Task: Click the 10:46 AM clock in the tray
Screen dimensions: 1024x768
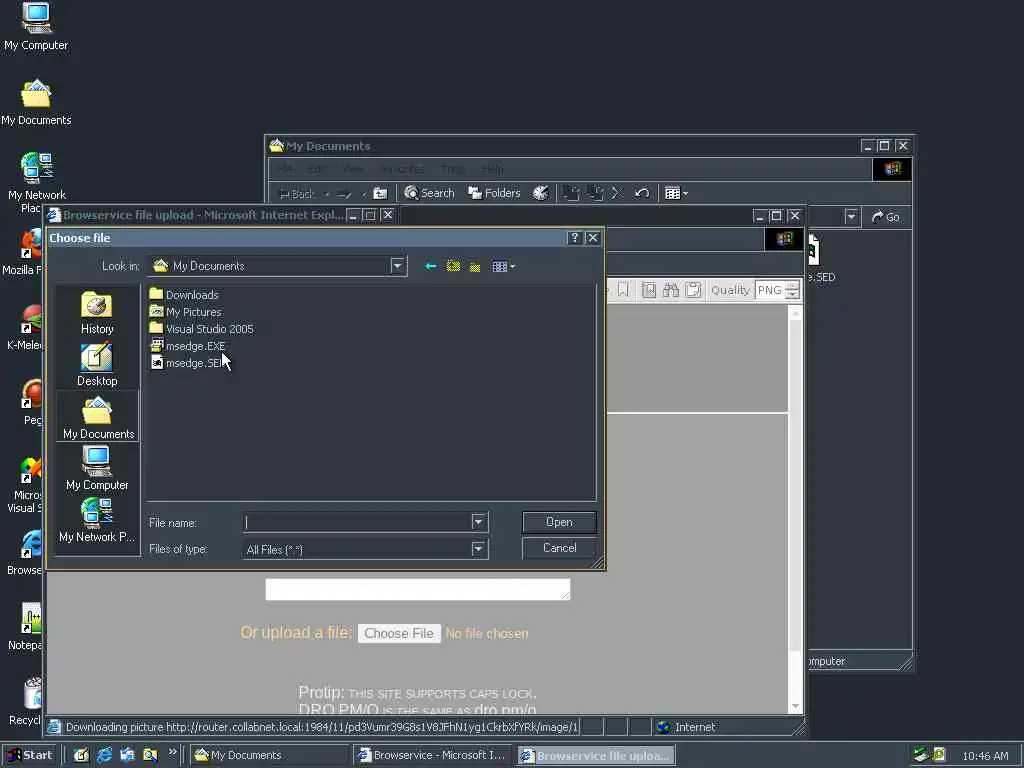Action: 985,756
